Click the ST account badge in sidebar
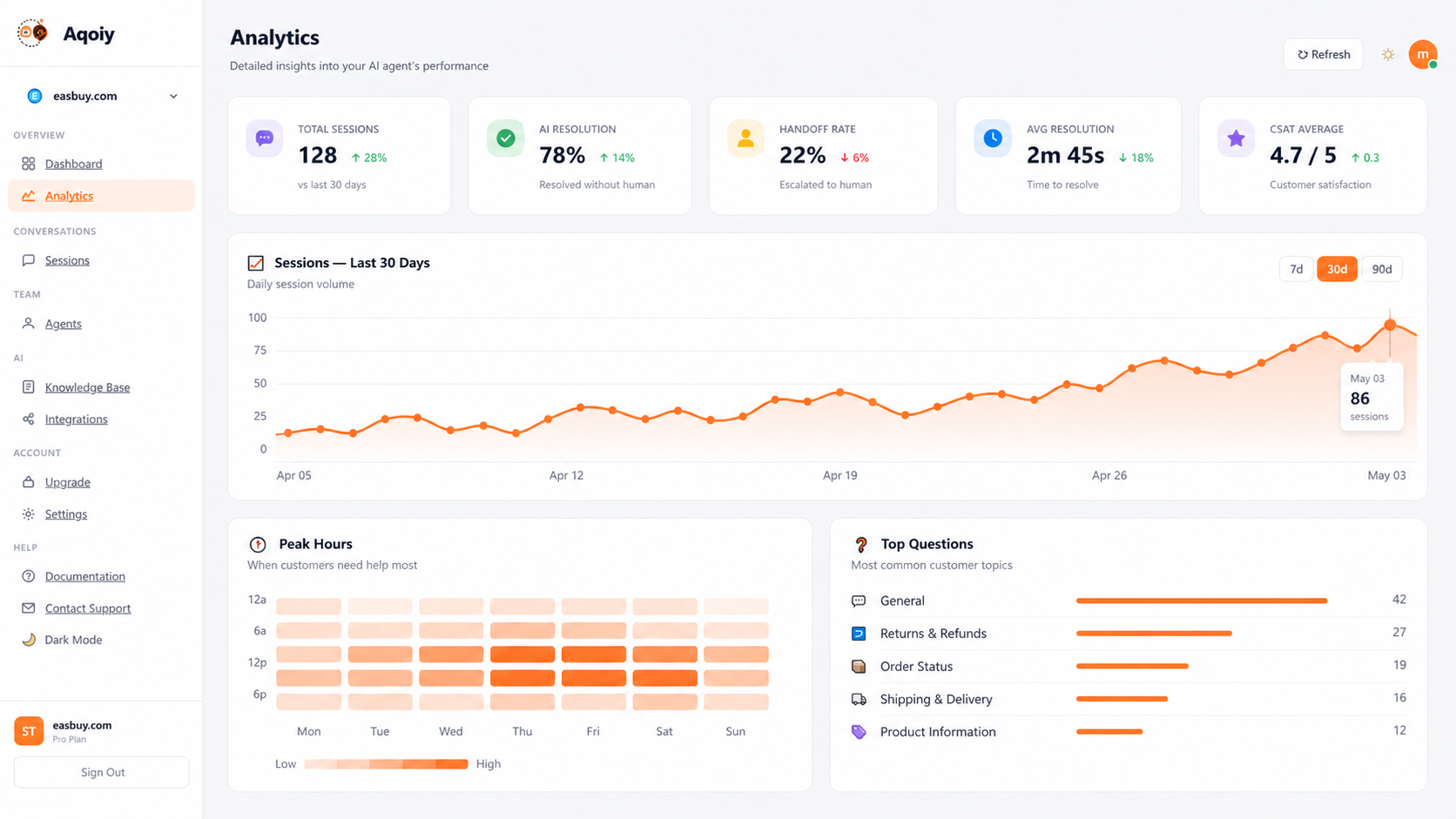The height and width of the screenshot is (819, 1456). pyautogui.click(x=29, y=731)
